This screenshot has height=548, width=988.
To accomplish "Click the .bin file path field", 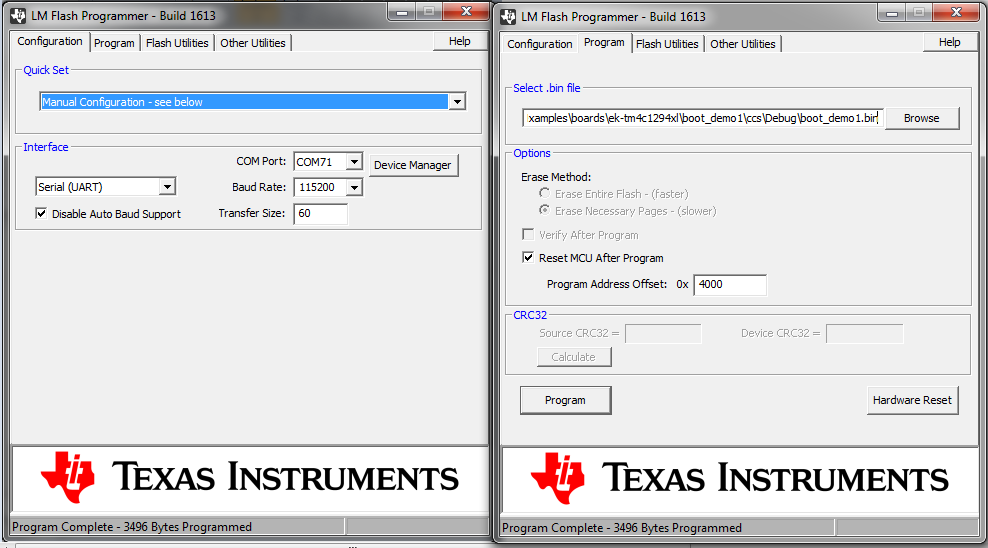I will click(703, 118).
